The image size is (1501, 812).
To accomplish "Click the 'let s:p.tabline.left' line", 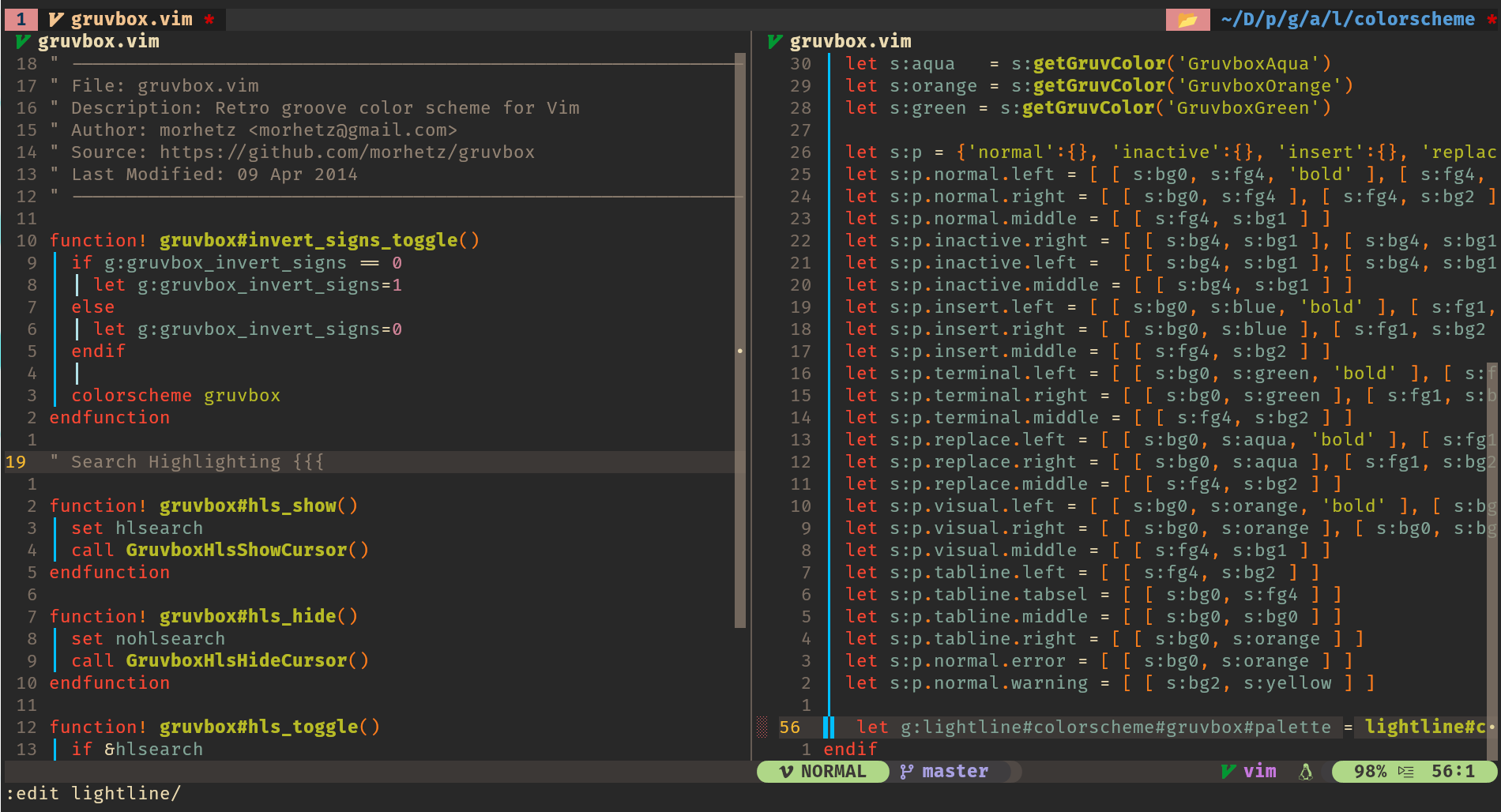I will (1083, 572).
